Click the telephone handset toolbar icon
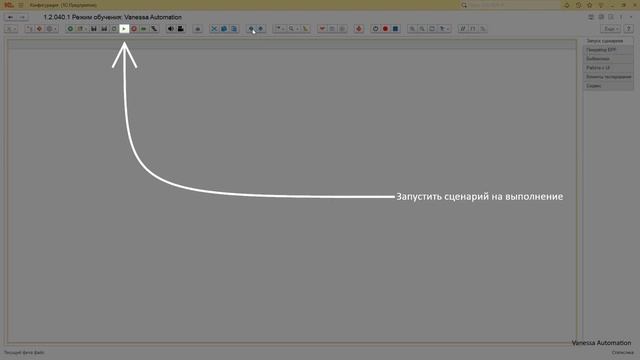The width and height of the screenshot is (640, 360). point(154,29)
